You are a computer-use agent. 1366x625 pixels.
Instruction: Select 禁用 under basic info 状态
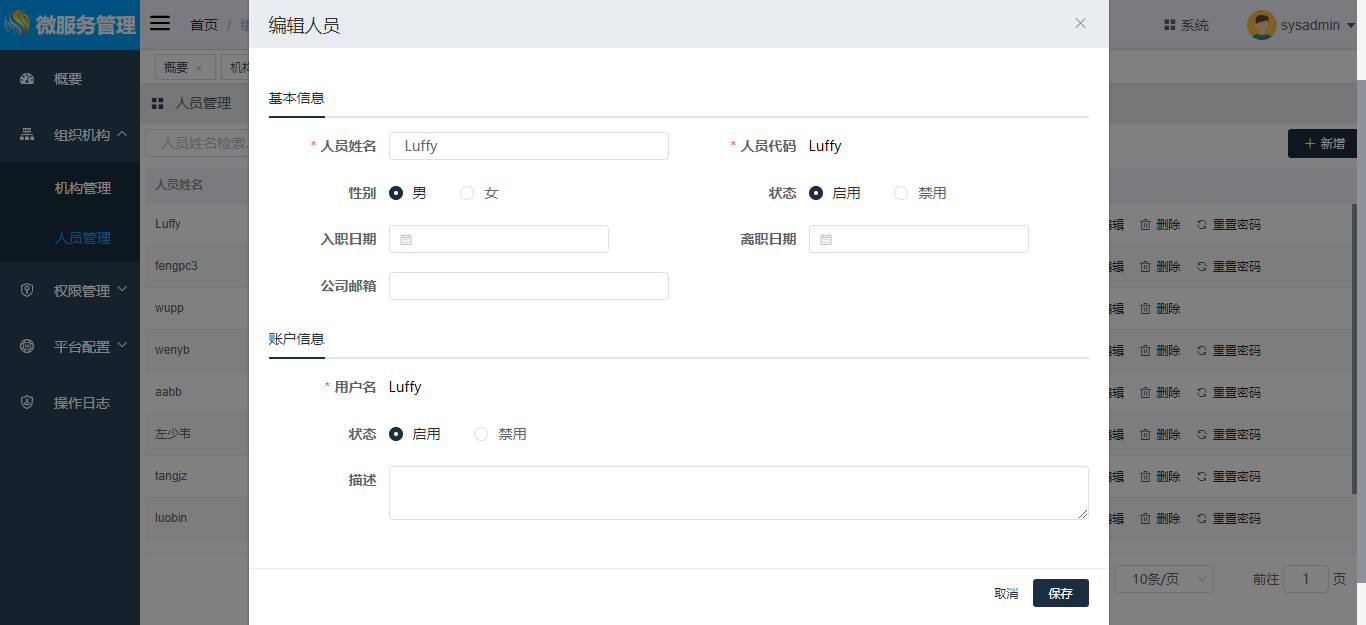click(901, 193)
